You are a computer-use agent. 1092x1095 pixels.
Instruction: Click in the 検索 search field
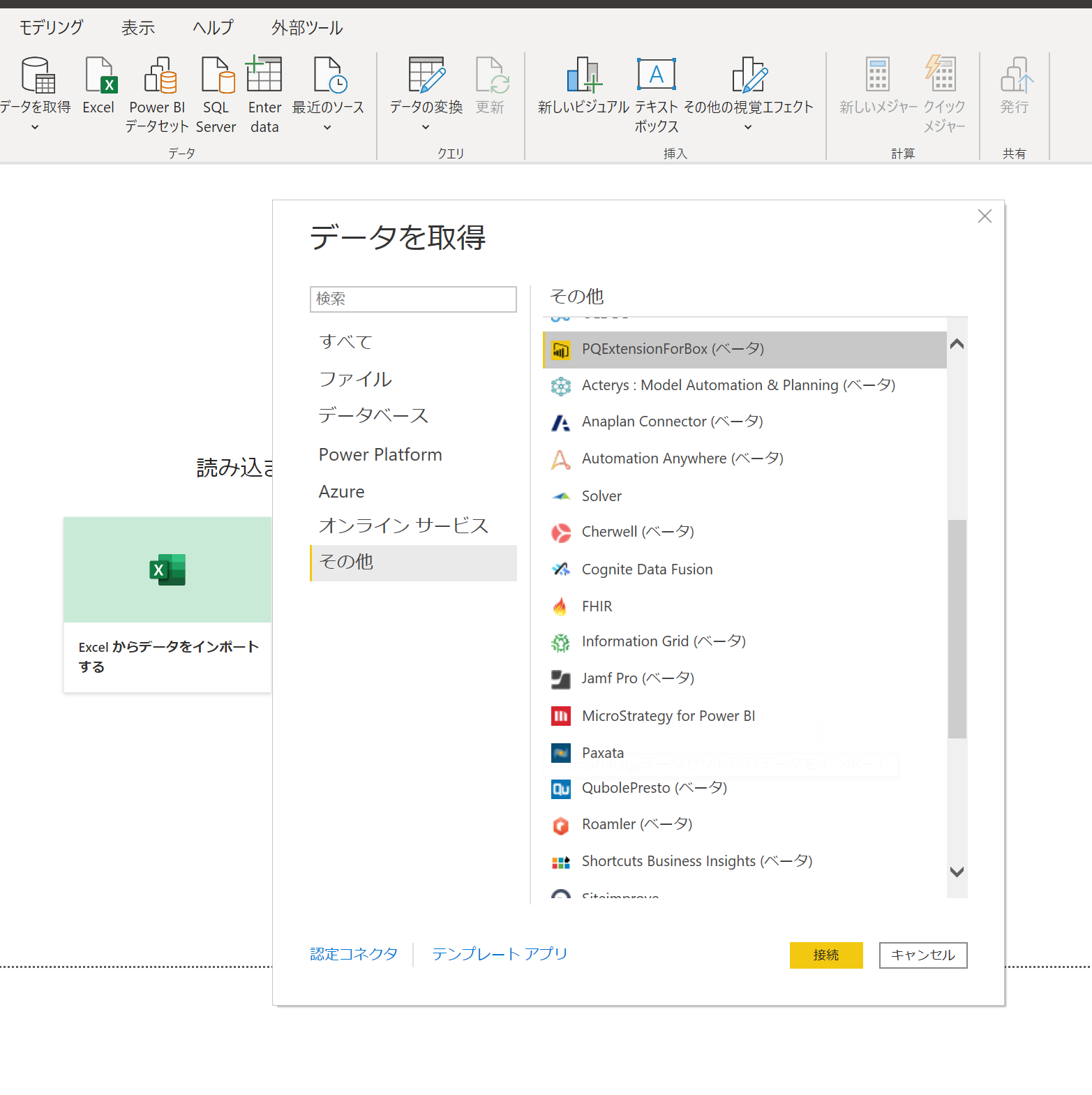413,299
